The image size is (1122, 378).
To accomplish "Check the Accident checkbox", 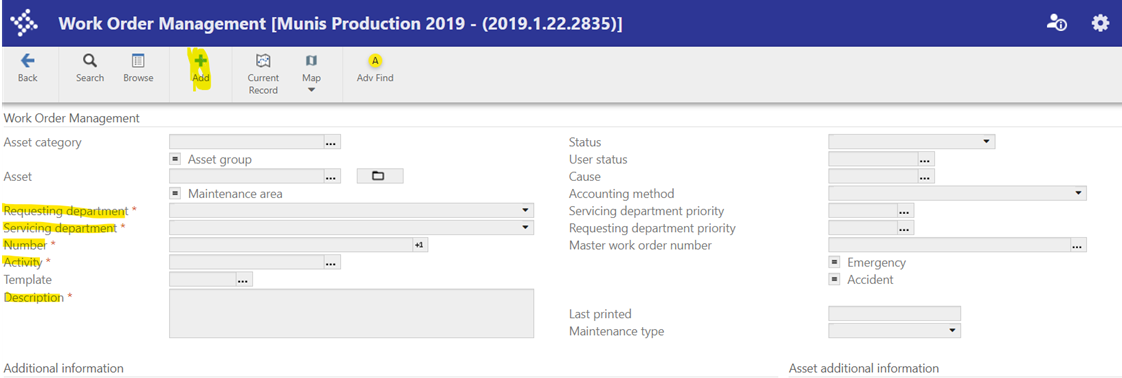I will 834,280.
